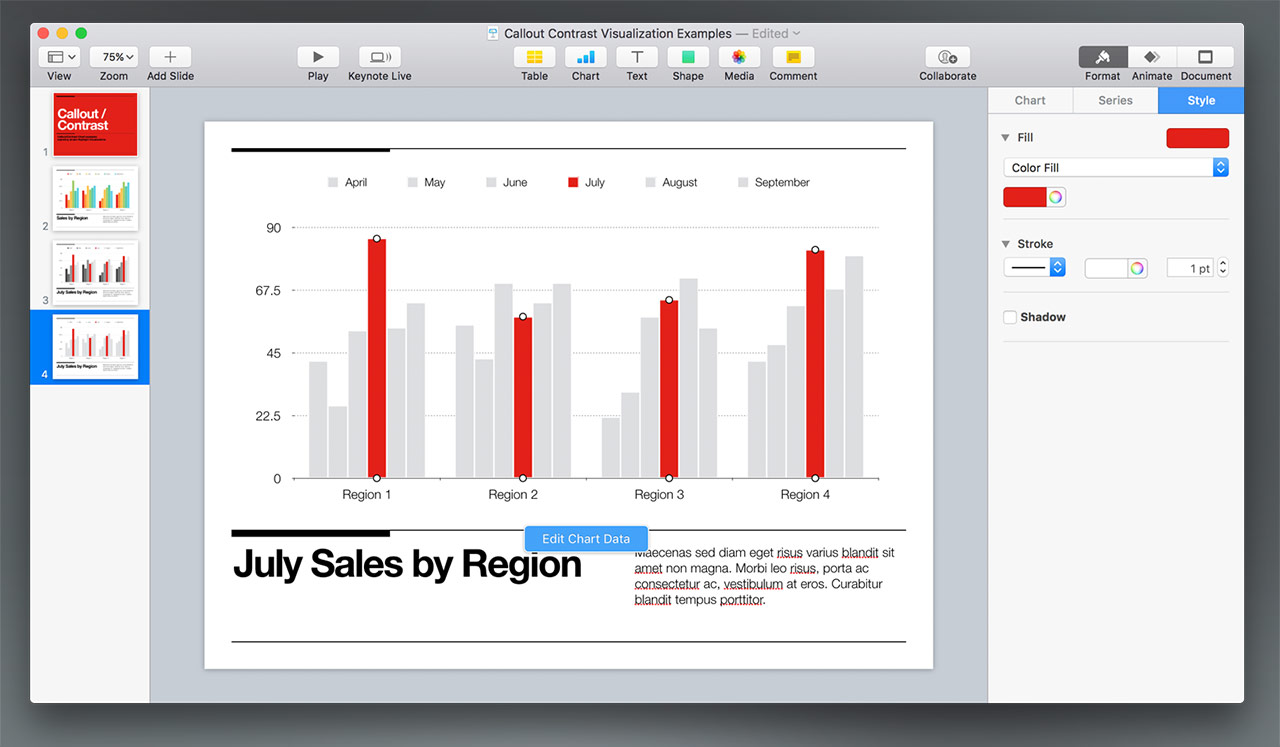Click the Add Slide button
The width and height of the screenshot is (1280, 747).
click(170, 58)
